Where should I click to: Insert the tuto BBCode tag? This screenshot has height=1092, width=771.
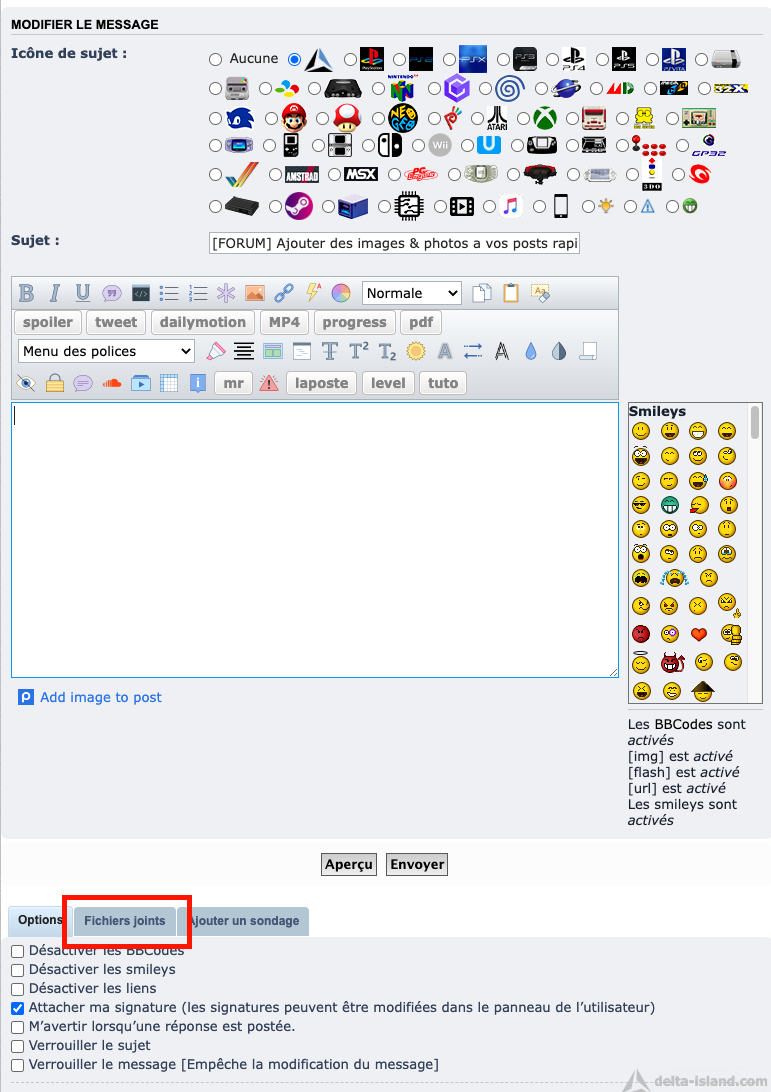tap(443, 383)
